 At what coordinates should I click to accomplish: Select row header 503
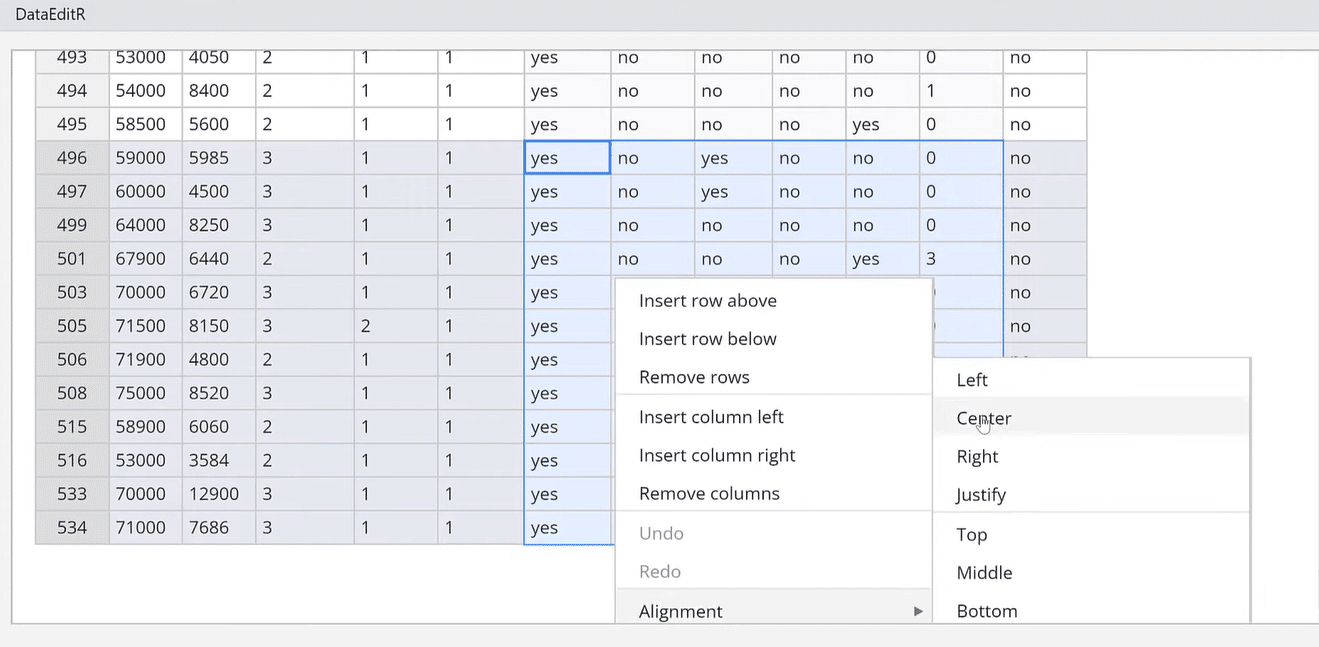point(72,293)
